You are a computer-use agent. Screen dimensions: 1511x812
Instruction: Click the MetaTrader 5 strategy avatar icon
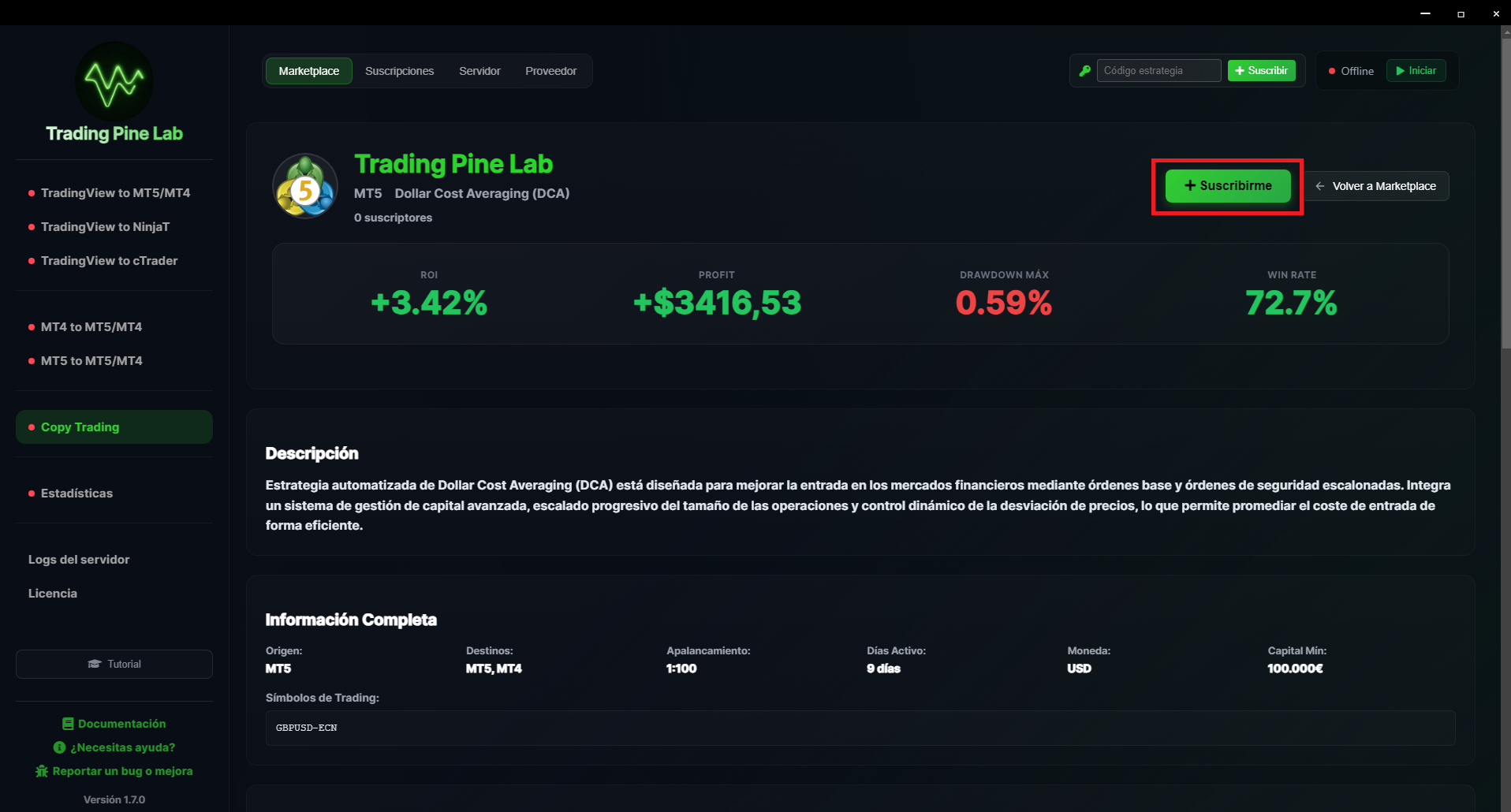305,187
